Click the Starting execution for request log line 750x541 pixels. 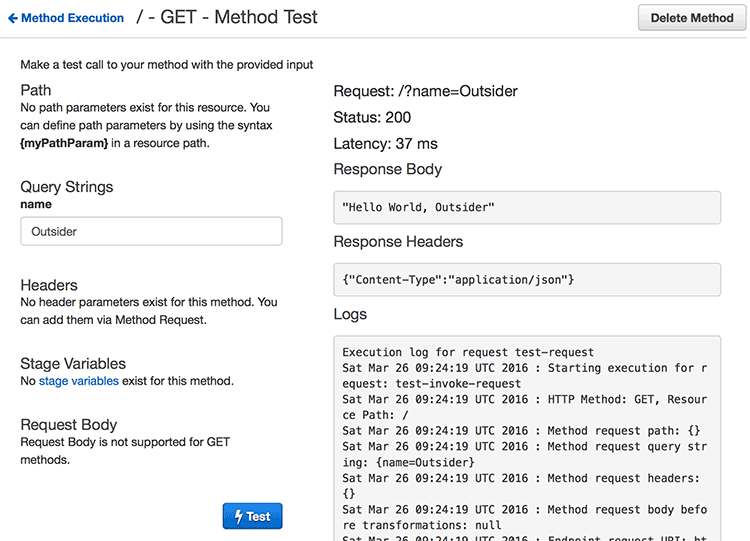[524, 375]
